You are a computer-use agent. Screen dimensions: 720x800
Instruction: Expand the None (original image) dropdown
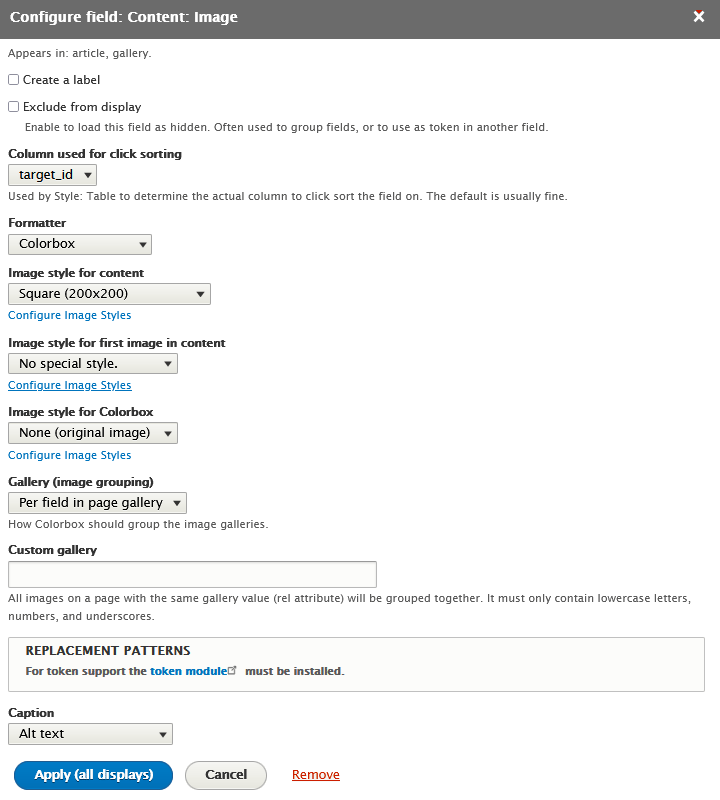click(93, 433)
